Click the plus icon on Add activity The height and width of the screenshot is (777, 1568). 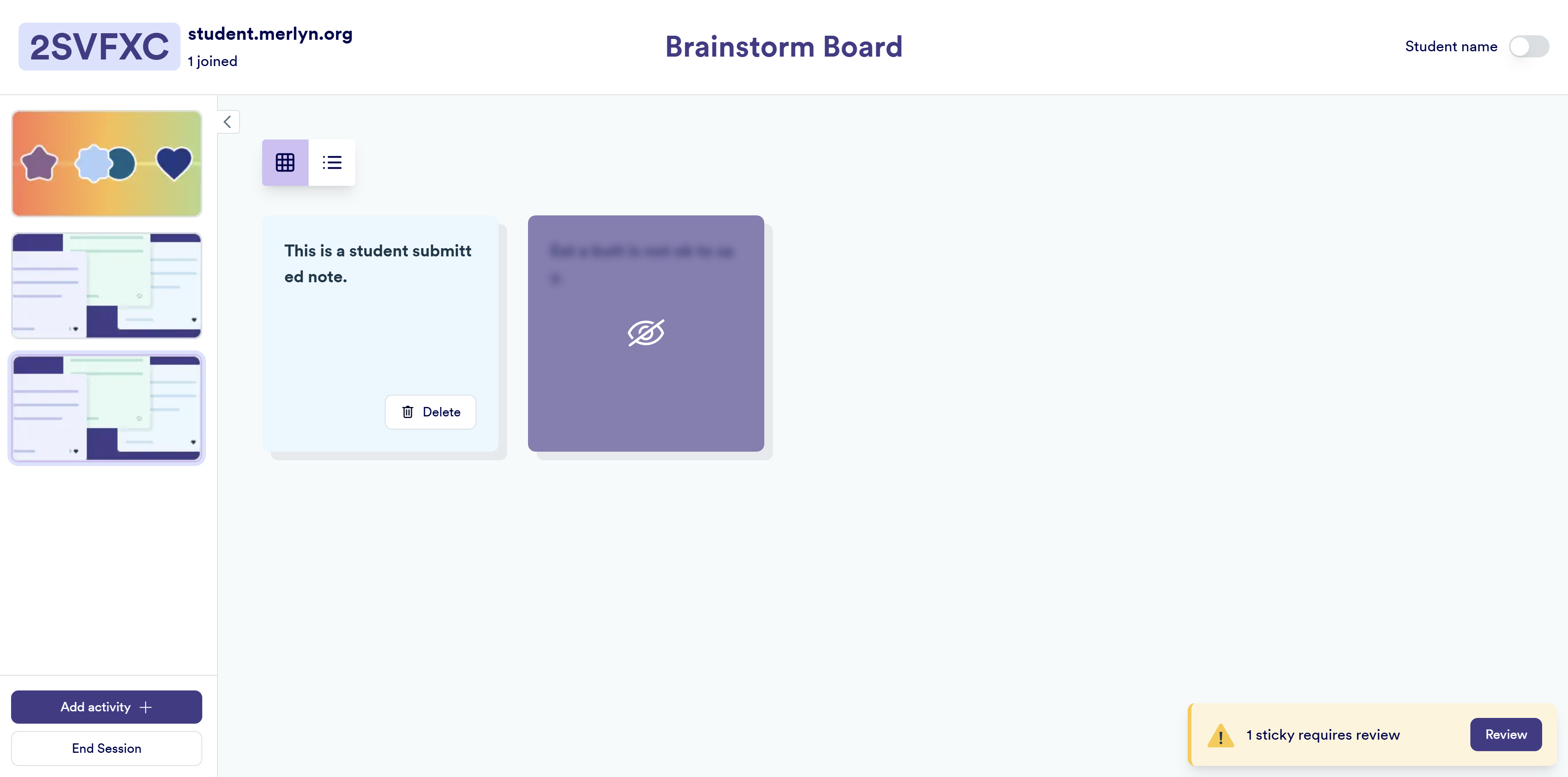(x=146, y=707)
